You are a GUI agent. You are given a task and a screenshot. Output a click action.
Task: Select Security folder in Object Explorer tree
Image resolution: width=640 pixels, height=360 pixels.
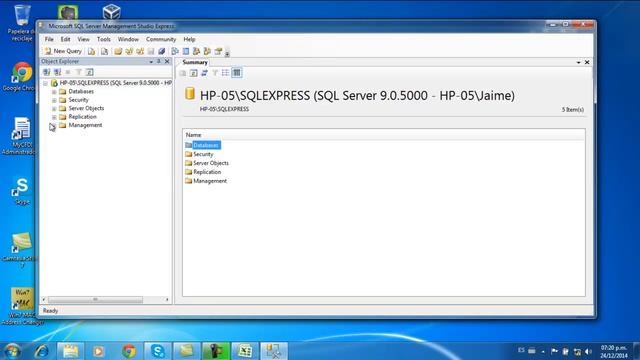tap(78, 100)
